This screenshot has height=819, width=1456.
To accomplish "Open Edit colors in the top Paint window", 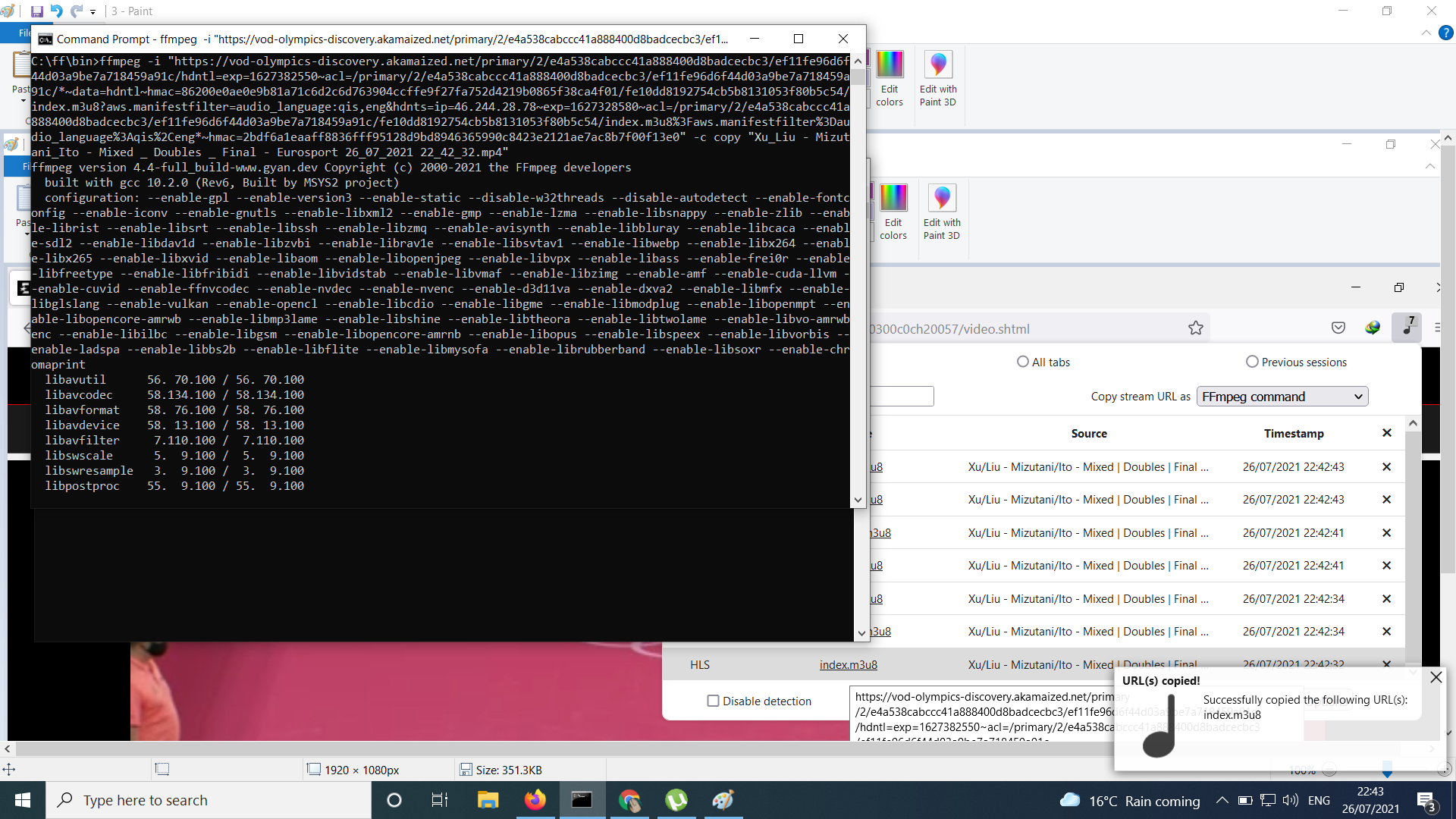I will click(890, 78).
